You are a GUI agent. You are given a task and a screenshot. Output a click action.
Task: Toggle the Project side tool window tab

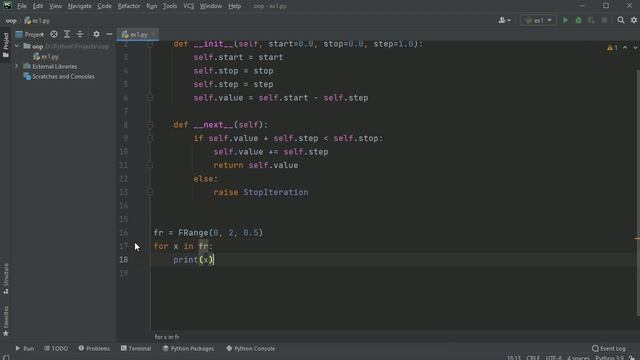pos(6,45)
